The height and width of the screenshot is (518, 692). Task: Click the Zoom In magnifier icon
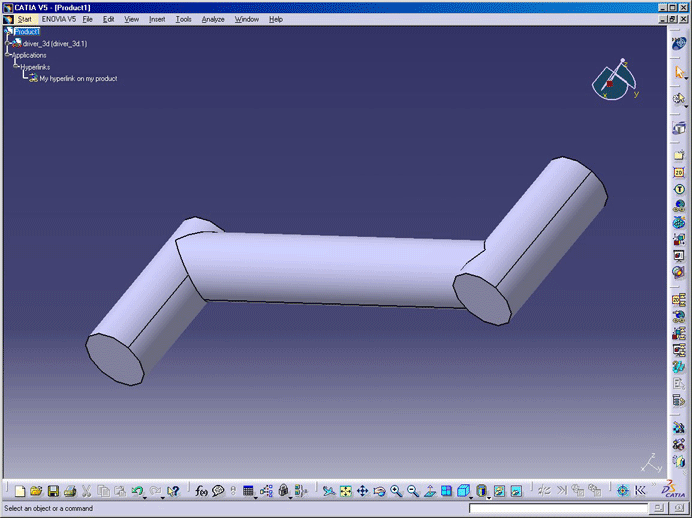pos(396,491)
